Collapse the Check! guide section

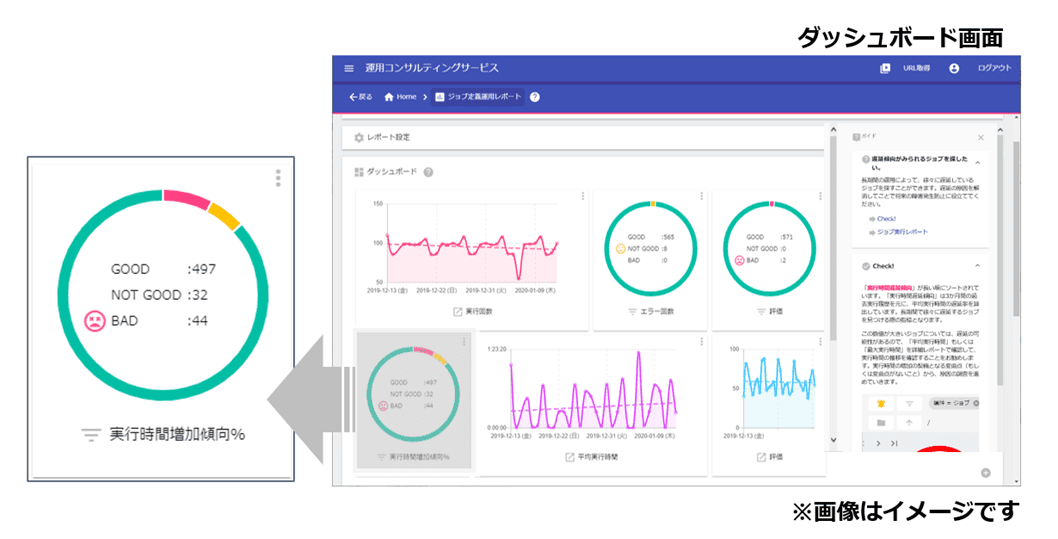tap(977, 265)
